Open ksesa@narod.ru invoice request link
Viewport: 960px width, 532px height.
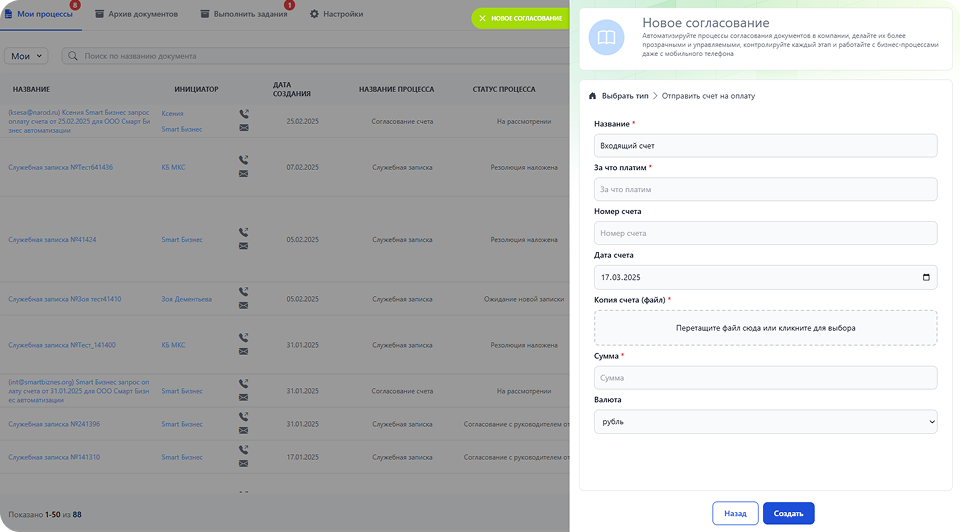tap(79, 121)
